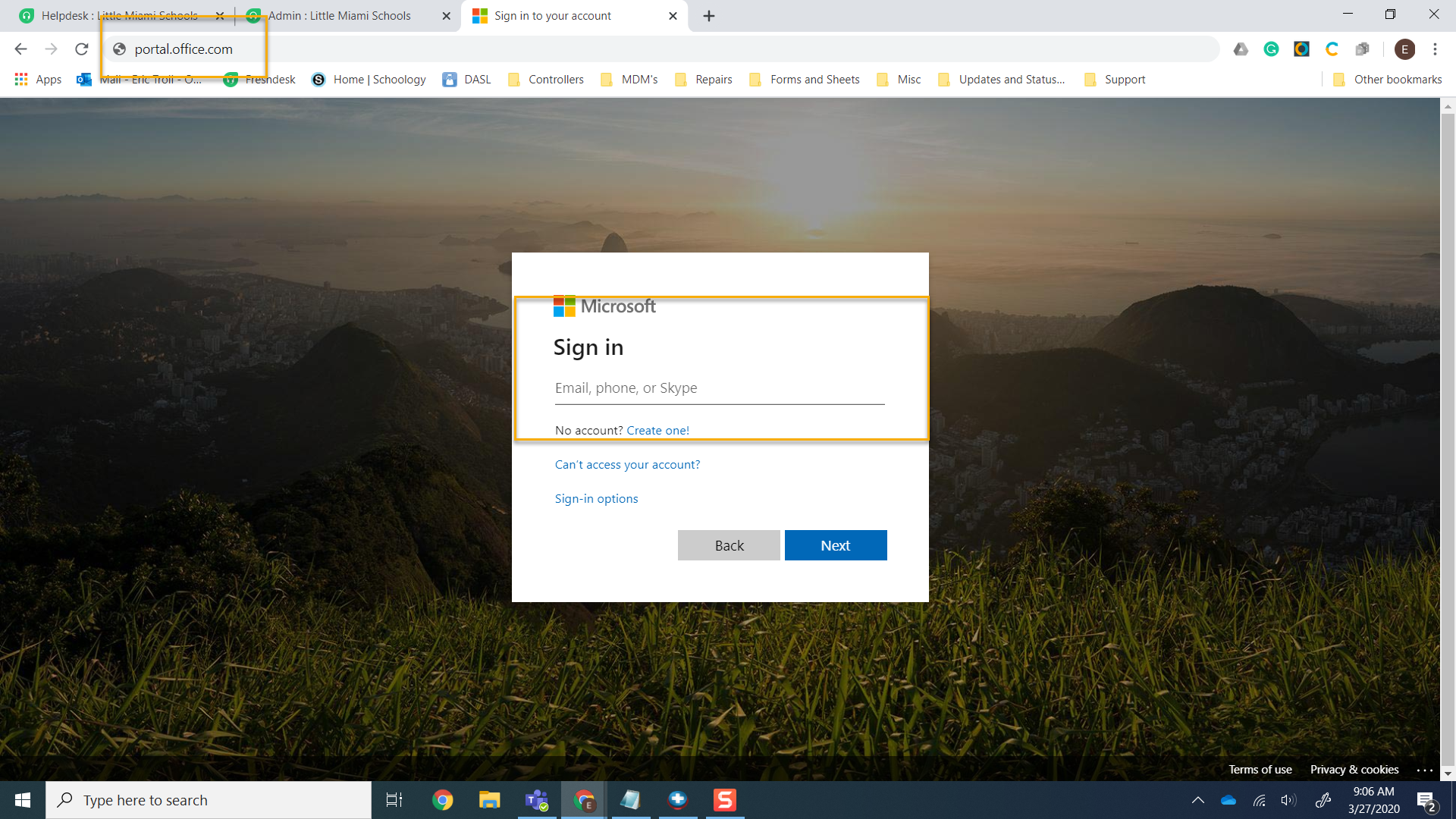
Task: Open Microsoft Teams from the taskbar
Action: pos(537,800)
